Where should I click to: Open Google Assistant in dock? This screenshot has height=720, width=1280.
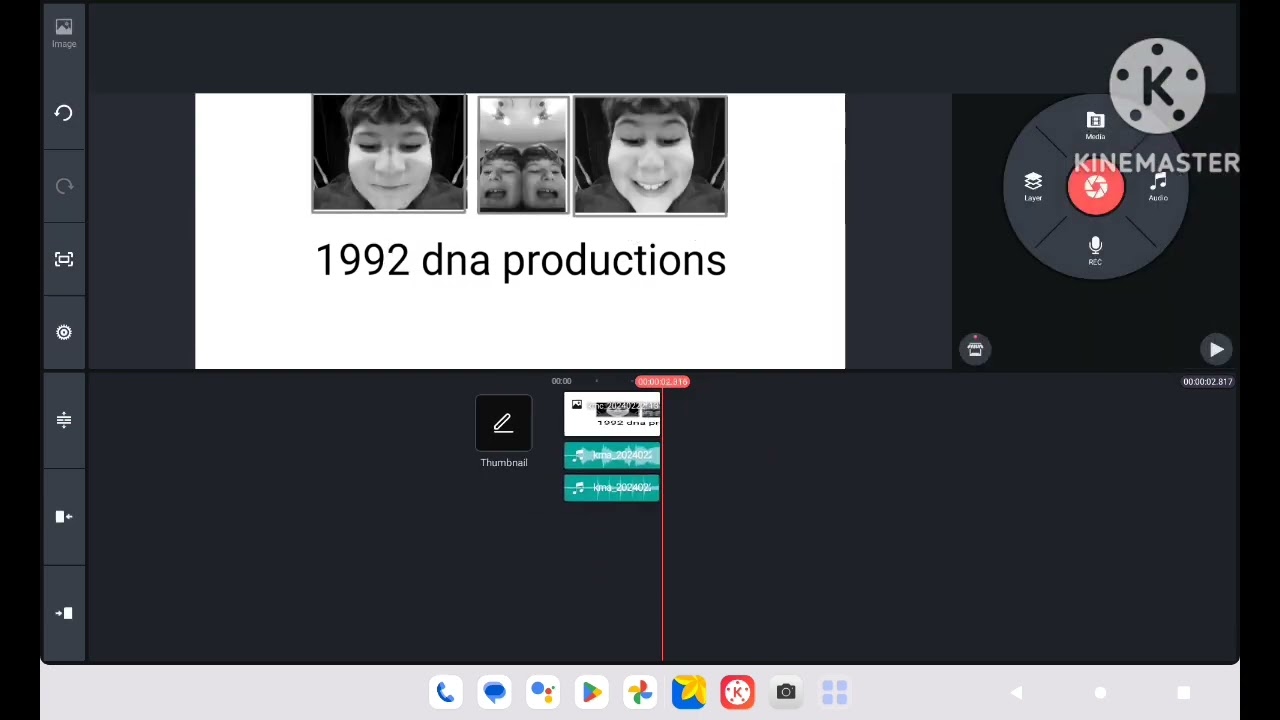543,692
